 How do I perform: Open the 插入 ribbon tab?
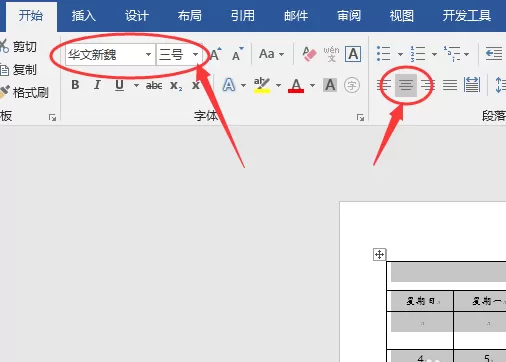83,16
